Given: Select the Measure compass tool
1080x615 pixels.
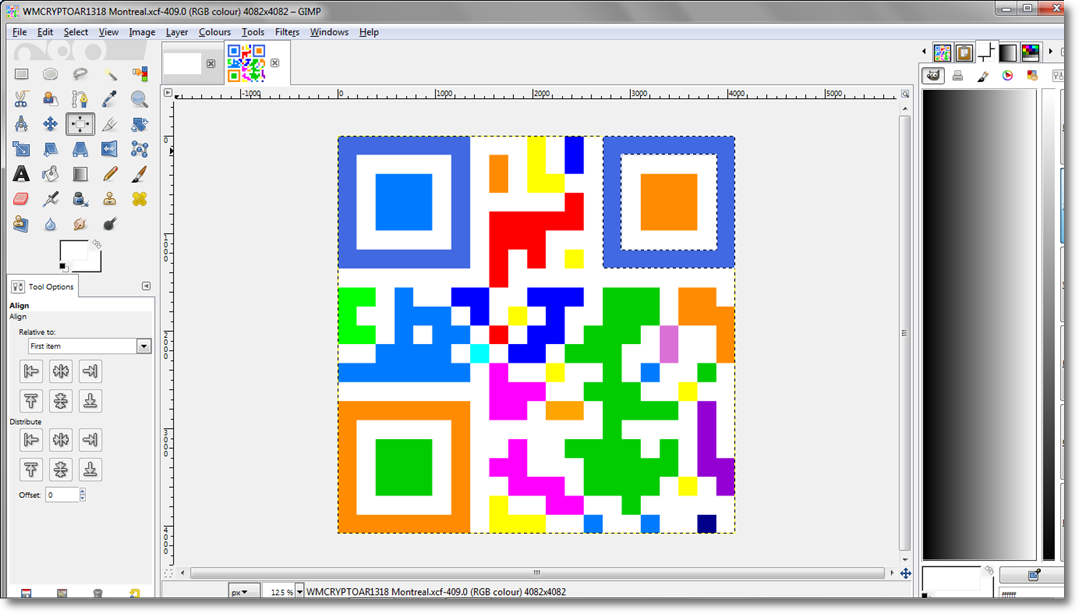Looking at the screenshot, I should pos(21,124).
